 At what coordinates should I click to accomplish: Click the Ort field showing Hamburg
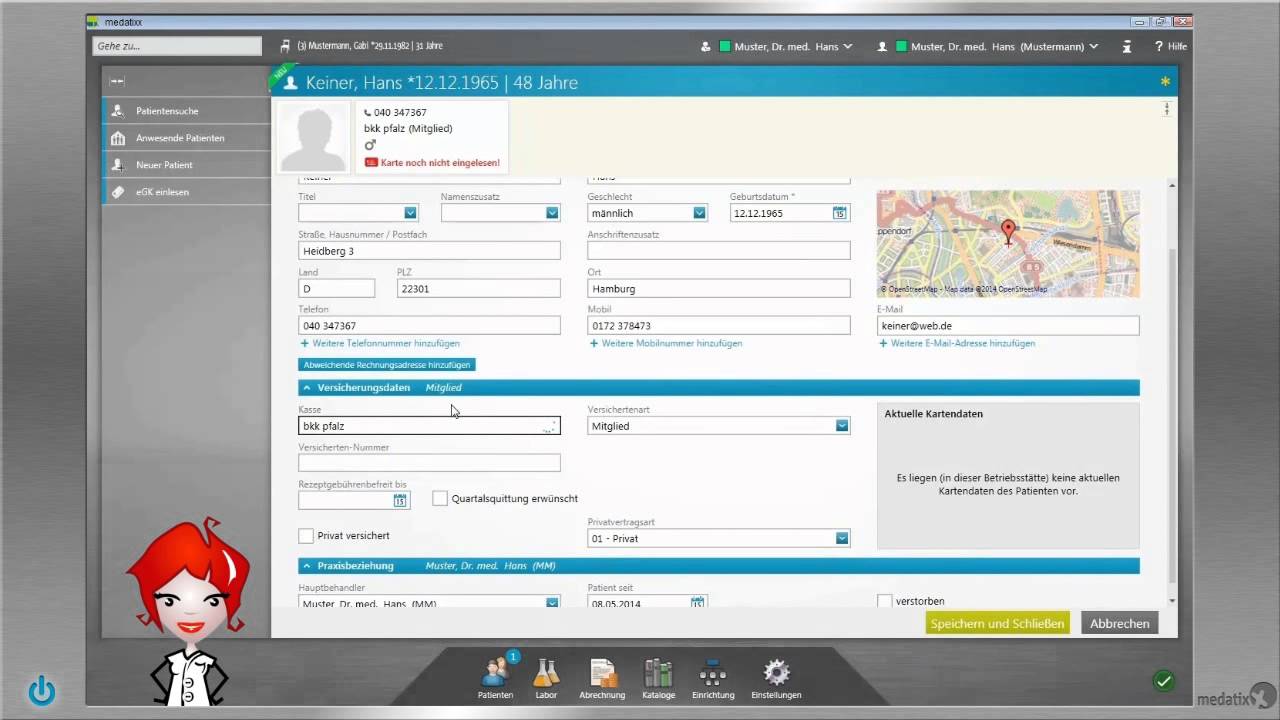(719, 288)
